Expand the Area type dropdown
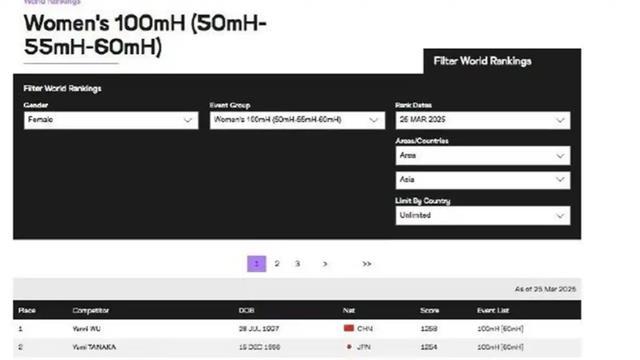This screenshot has height=360, width=640. point(483,156)
